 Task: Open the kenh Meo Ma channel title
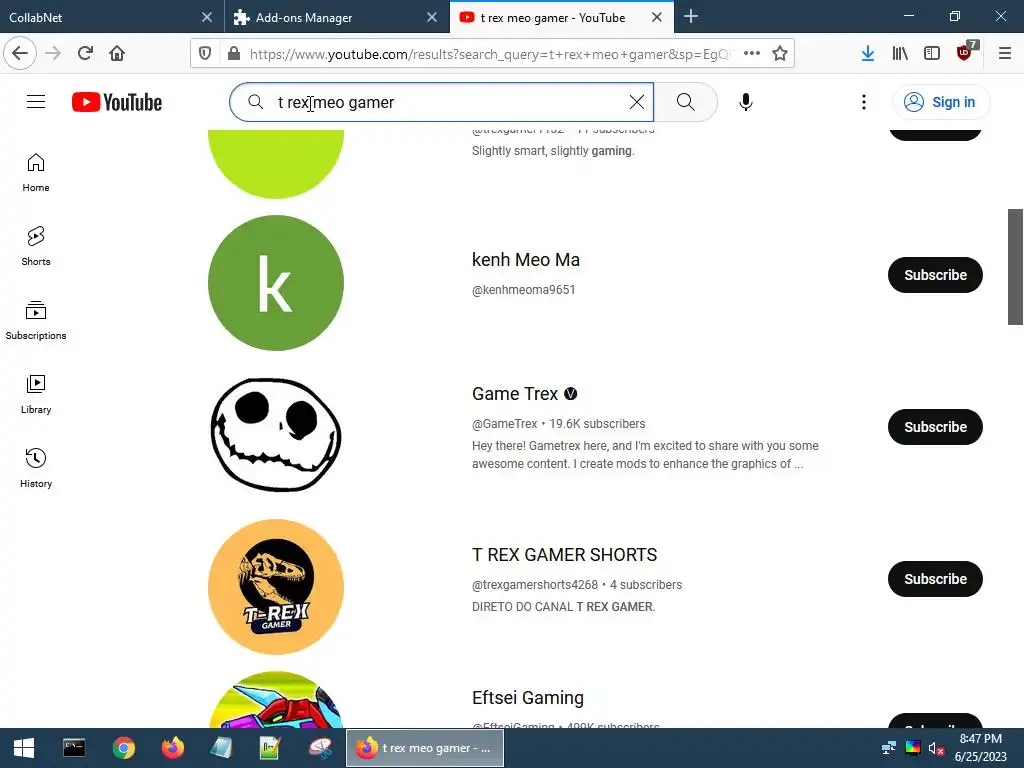[x=526, y=260]
